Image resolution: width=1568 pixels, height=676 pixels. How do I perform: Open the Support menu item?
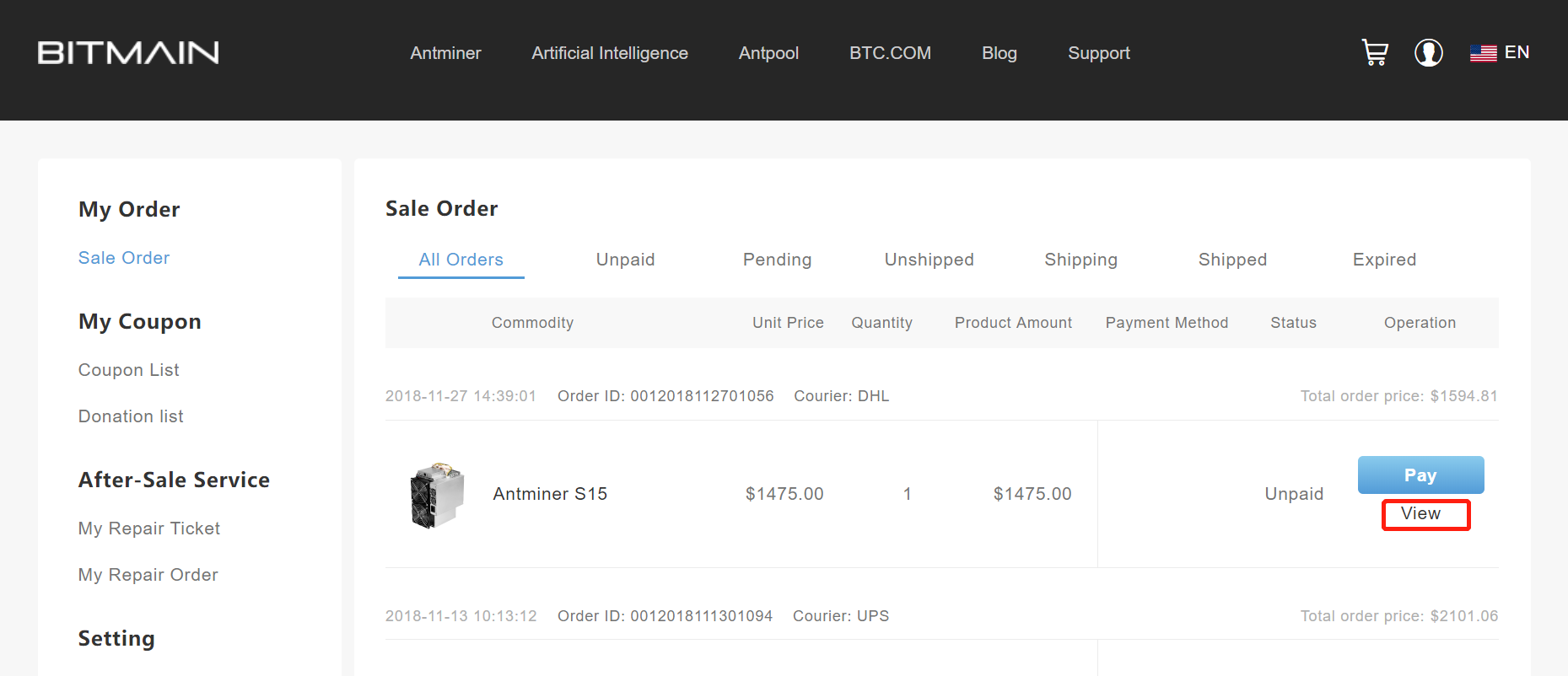click(1098, 52)
